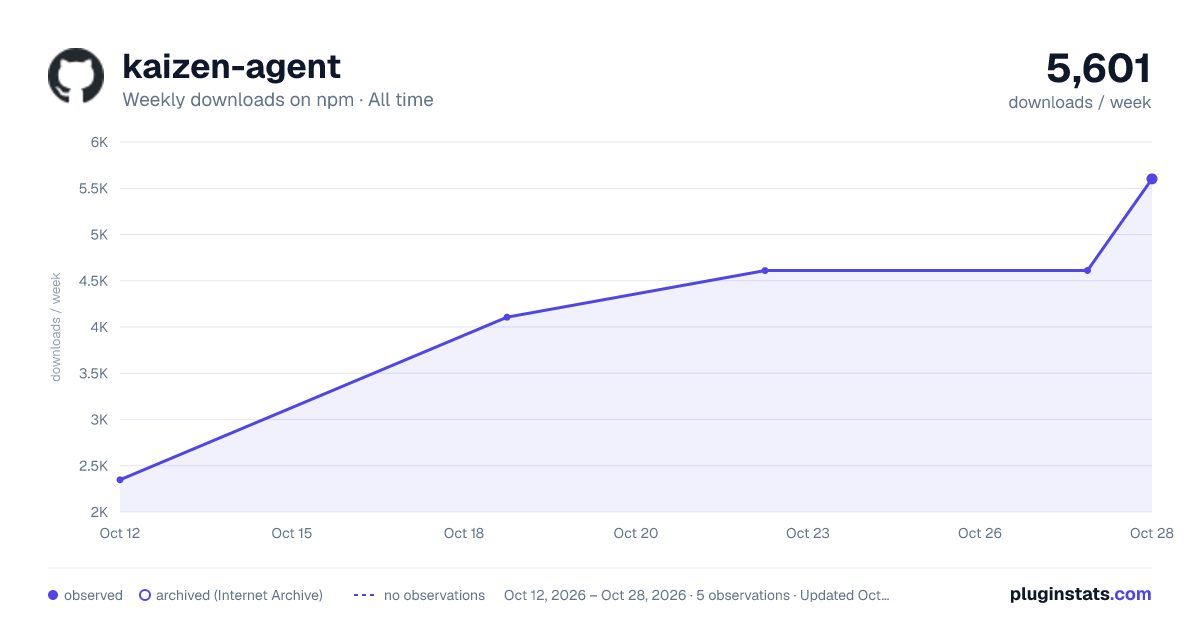Click the 5.5K y-axis label
The image size is (1200, 630).
tap(92, 188)
